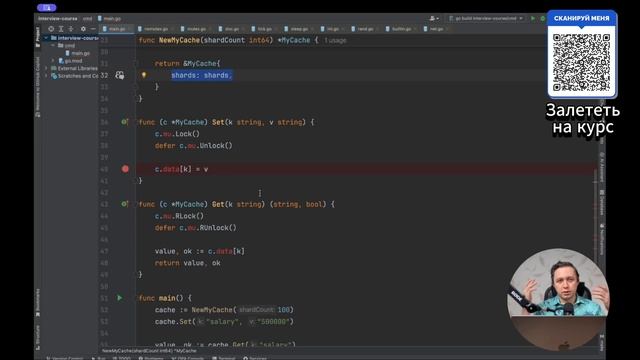Open Version Control tool window at bottom
This screenshot has height=360, width=640.
[64, 358]
